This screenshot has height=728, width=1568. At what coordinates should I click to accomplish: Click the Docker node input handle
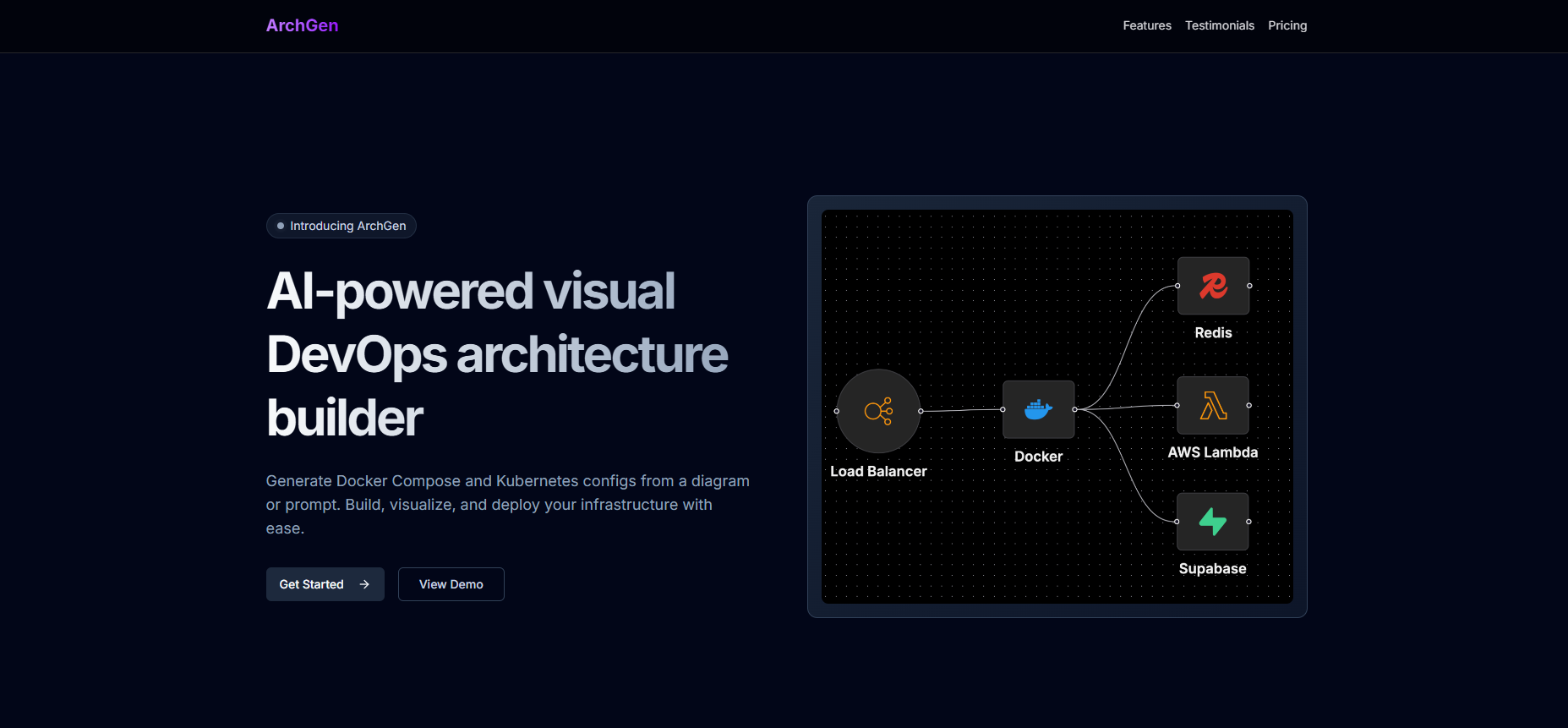tap(1003, 409)
